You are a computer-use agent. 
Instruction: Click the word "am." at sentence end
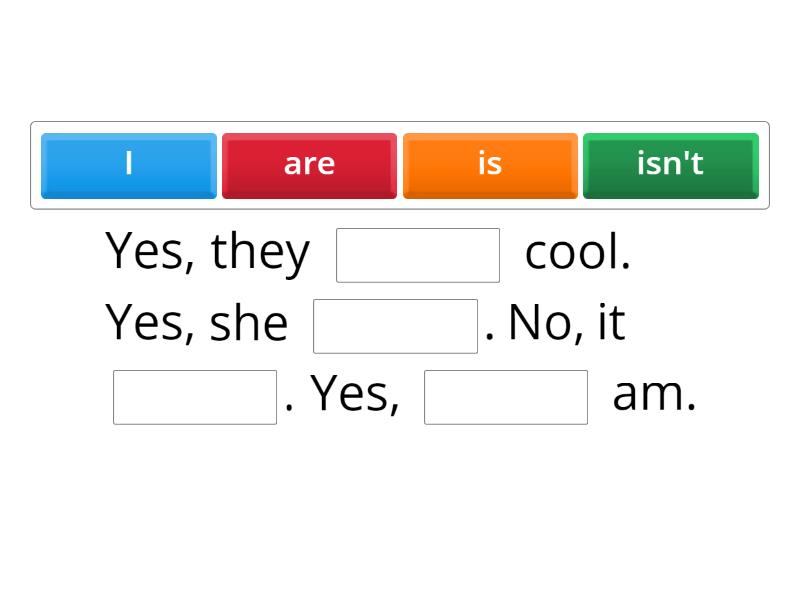coord(654,395)
